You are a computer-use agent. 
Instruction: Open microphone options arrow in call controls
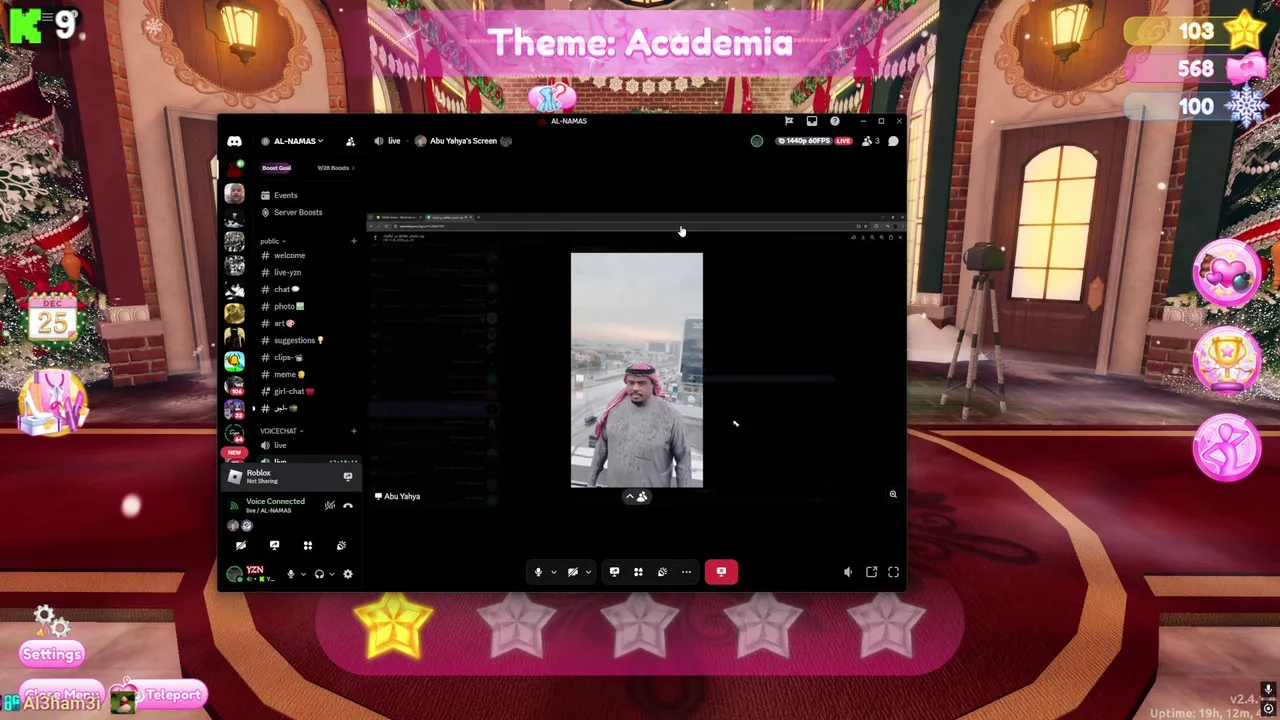(553, 573)
